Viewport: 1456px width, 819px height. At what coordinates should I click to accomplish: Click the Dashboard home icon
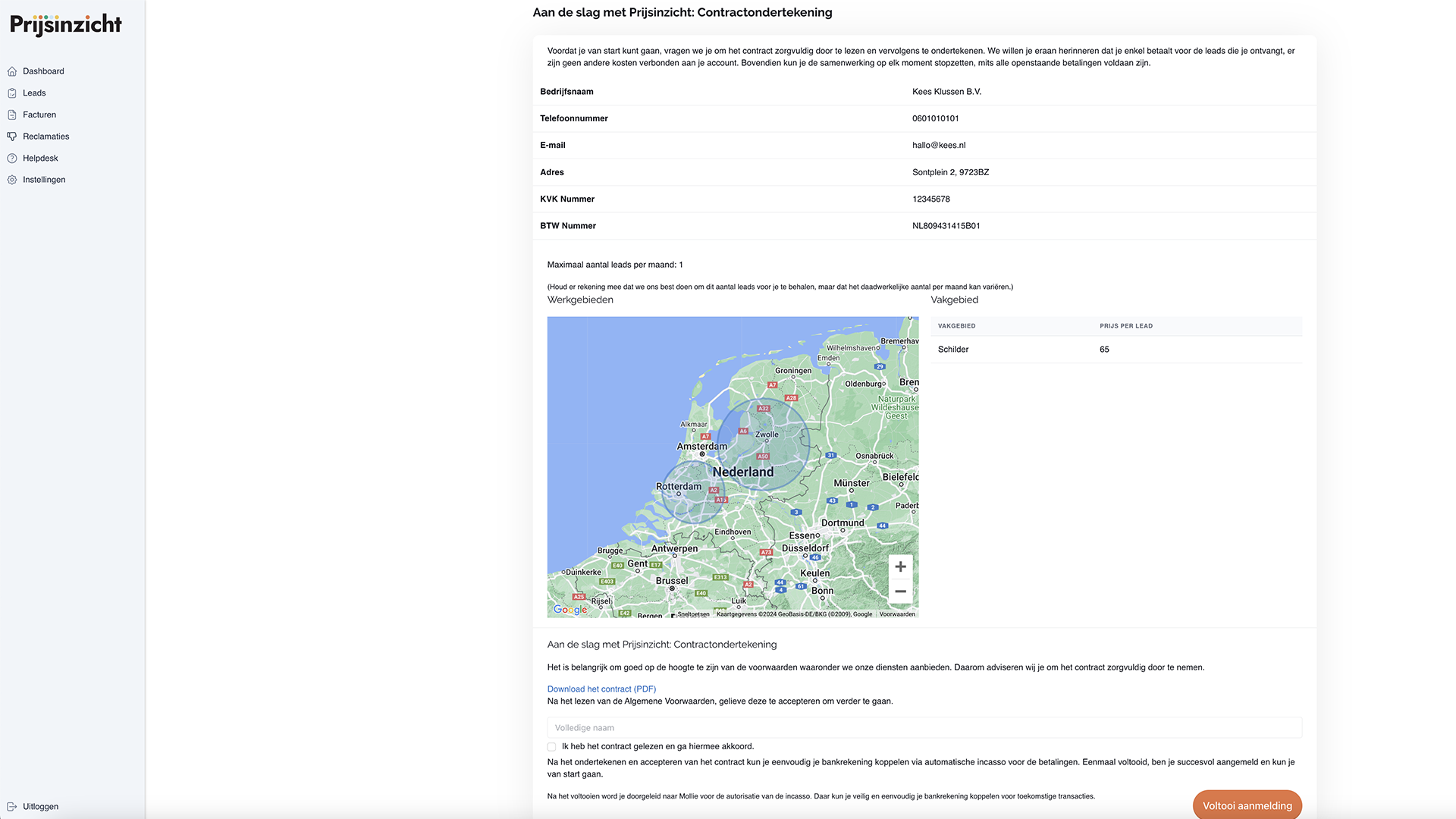click(12, 71)
